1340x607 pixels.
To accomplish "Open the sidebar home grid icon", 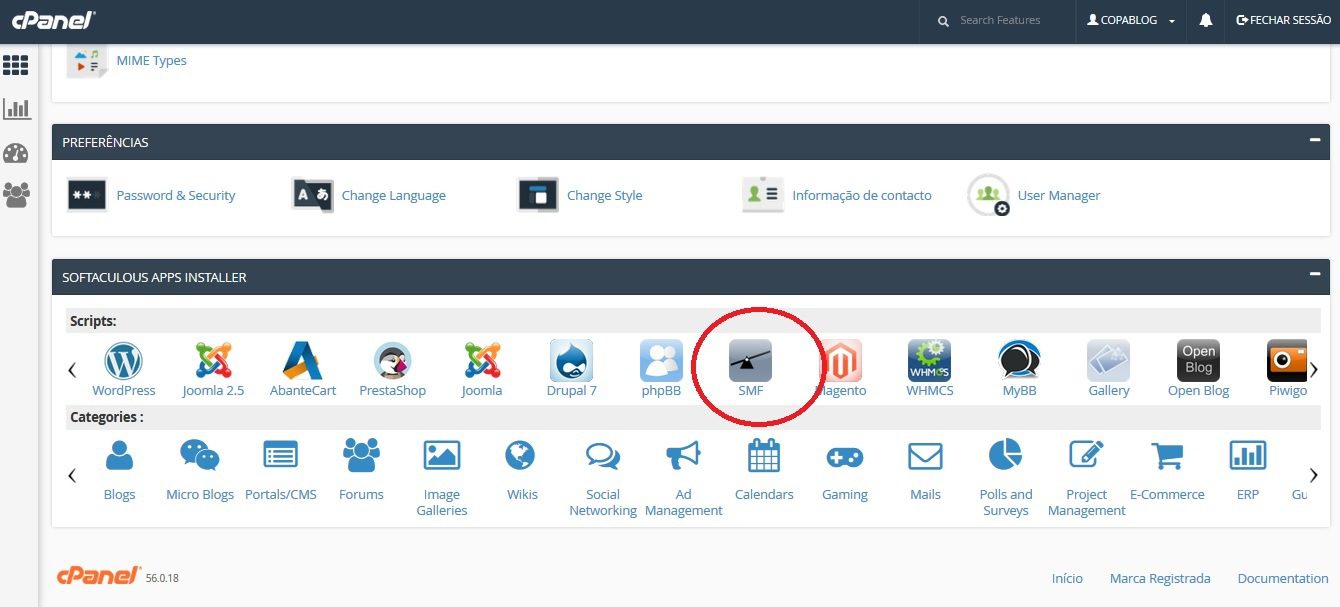I will coord(16,65).
